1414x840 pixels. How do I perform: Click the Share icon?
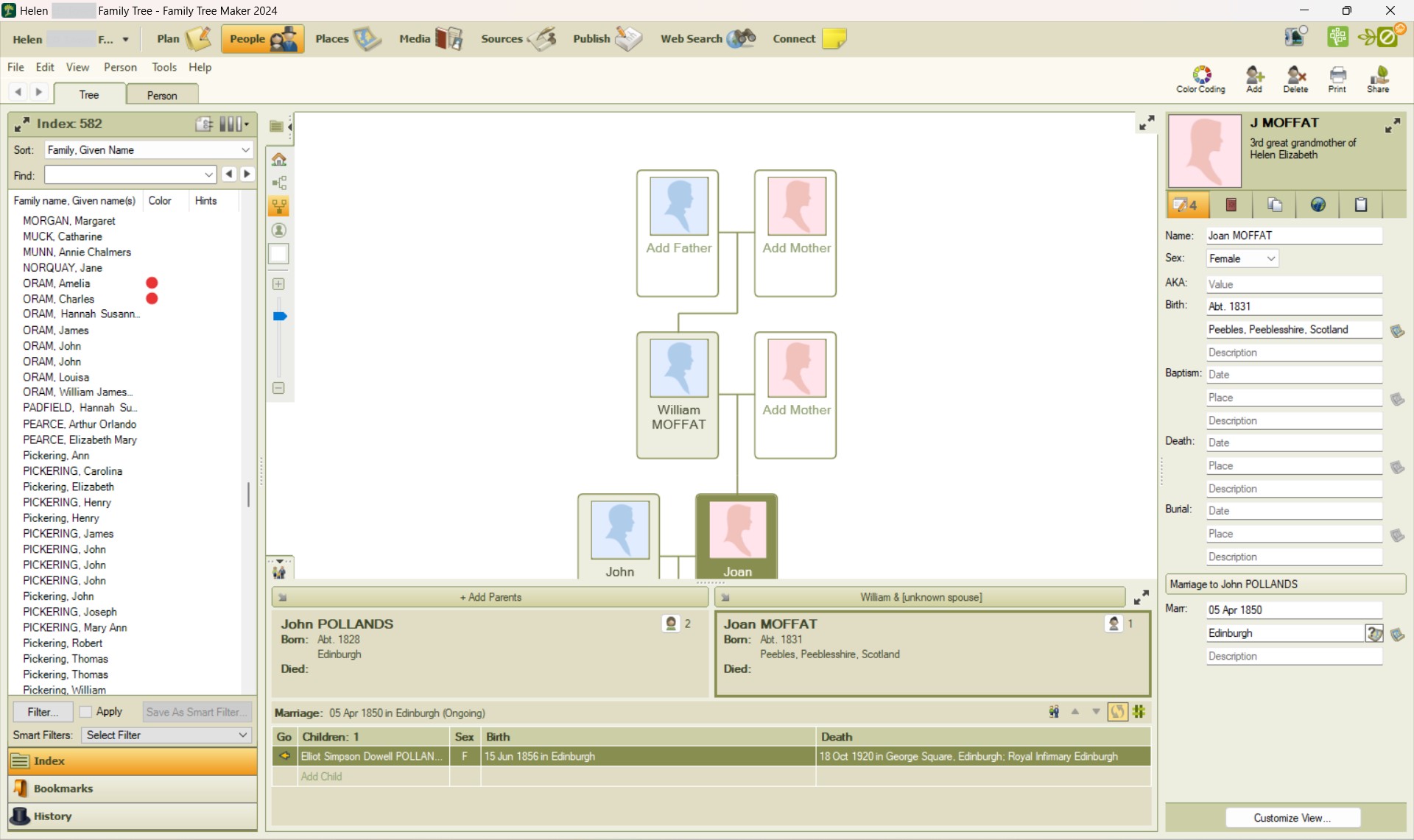(1378, 79)
